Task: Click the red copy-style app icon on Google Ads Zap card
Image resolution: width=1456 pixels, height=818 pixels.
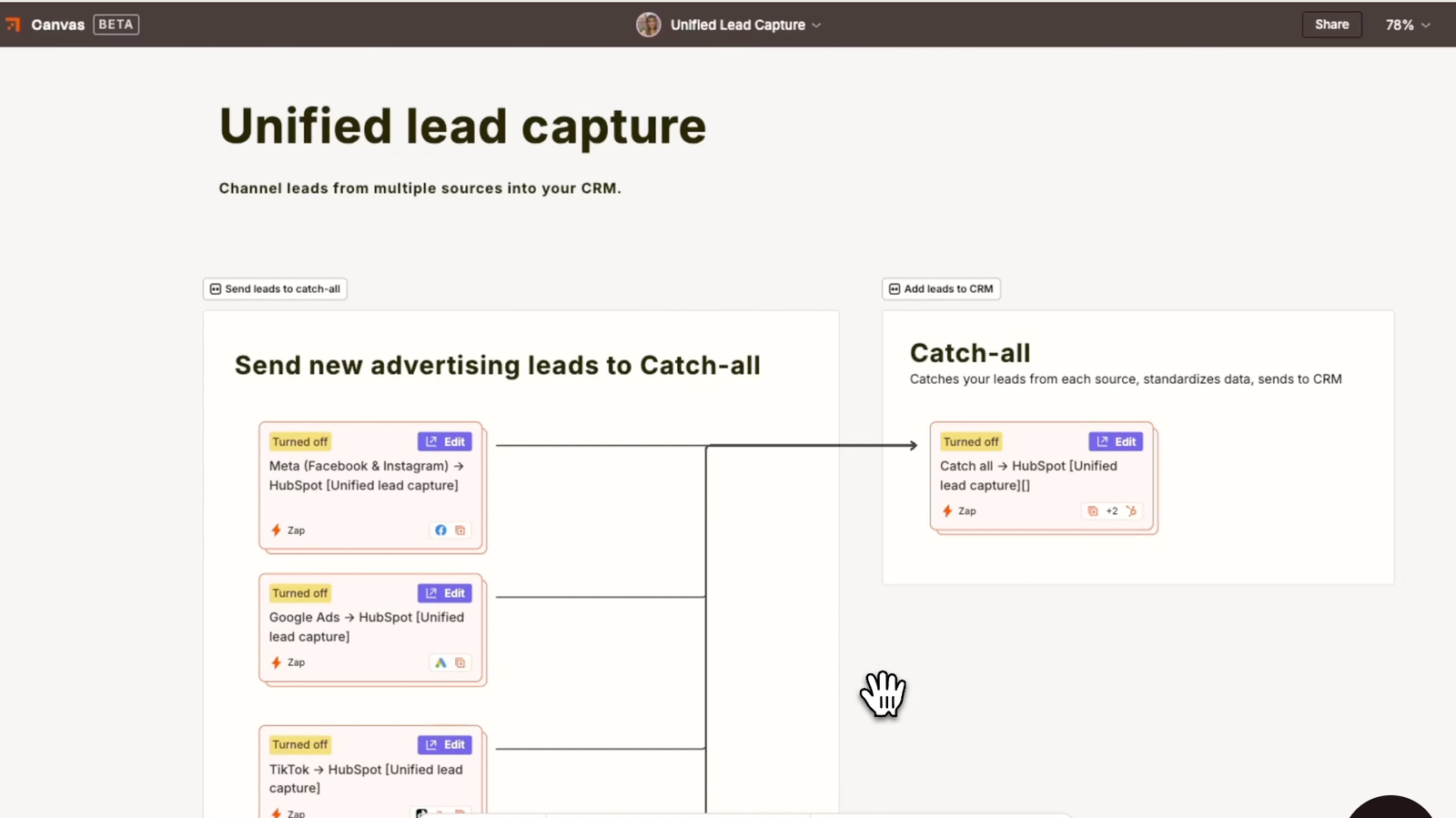Action: (x=460, y=663)
